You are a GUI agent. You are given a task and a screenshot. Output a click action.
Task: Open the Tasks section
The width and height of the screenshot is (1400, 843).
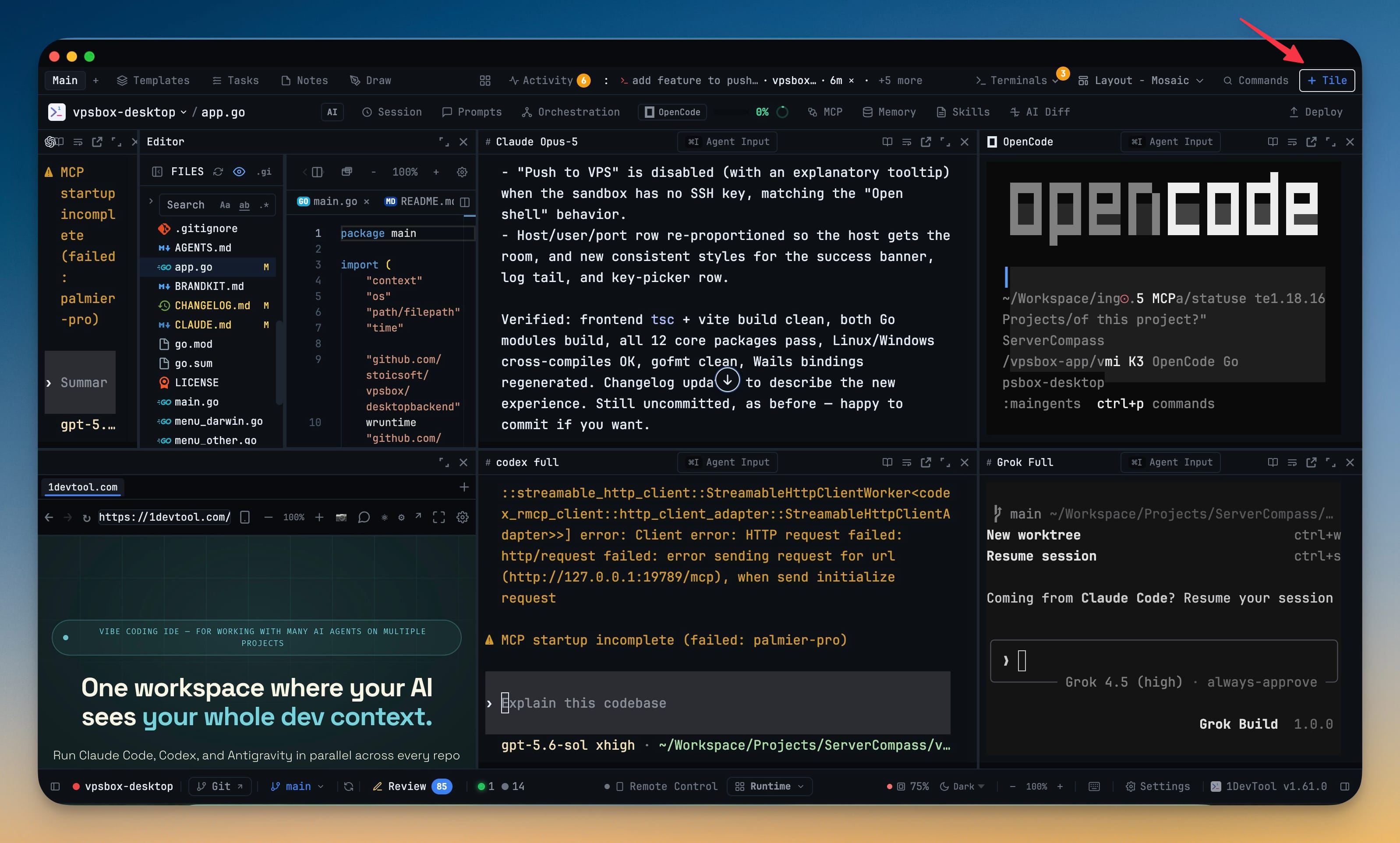235,81
